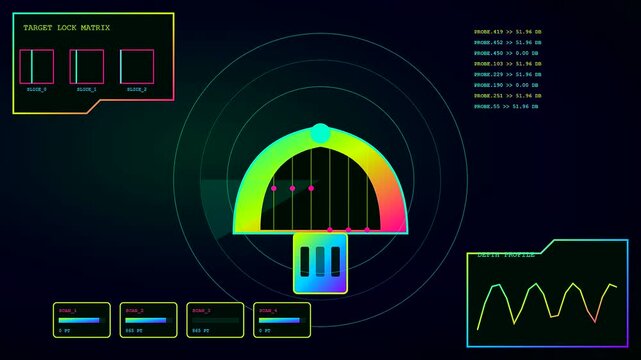This screenshot has height=360, width=641.
Task: Click the SCAN_1 label
Action: (x=68, y=311)
